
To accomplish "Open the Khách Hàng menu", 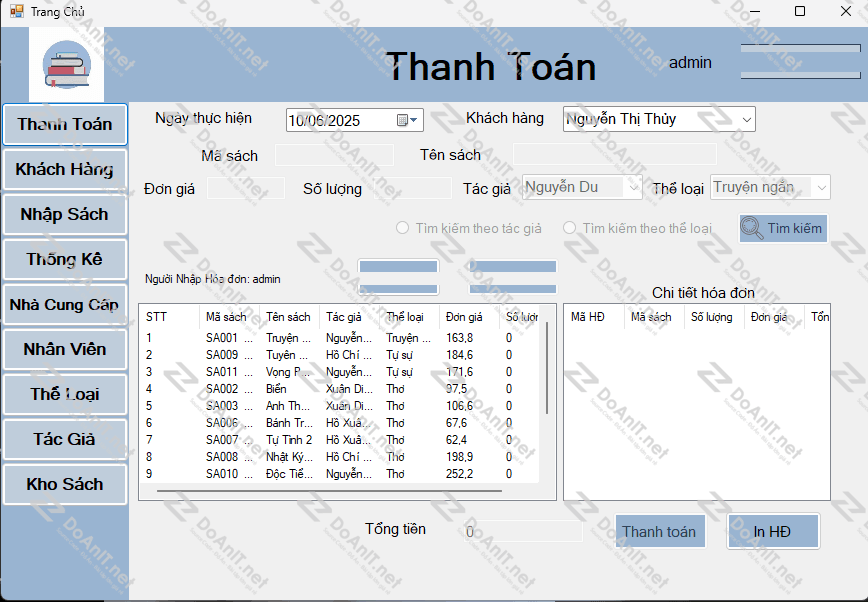I will click(65, 169).
